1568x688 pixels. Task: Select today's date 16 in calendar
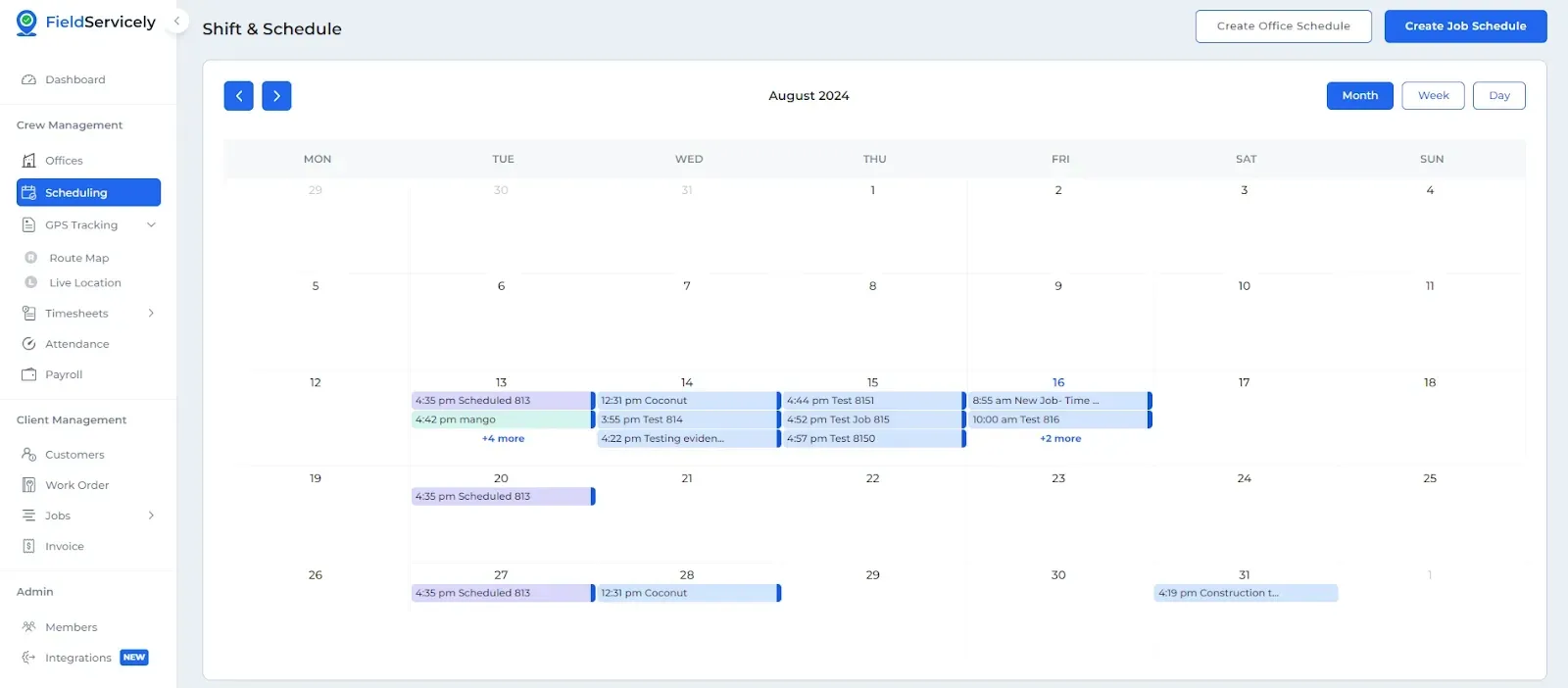1058,382
